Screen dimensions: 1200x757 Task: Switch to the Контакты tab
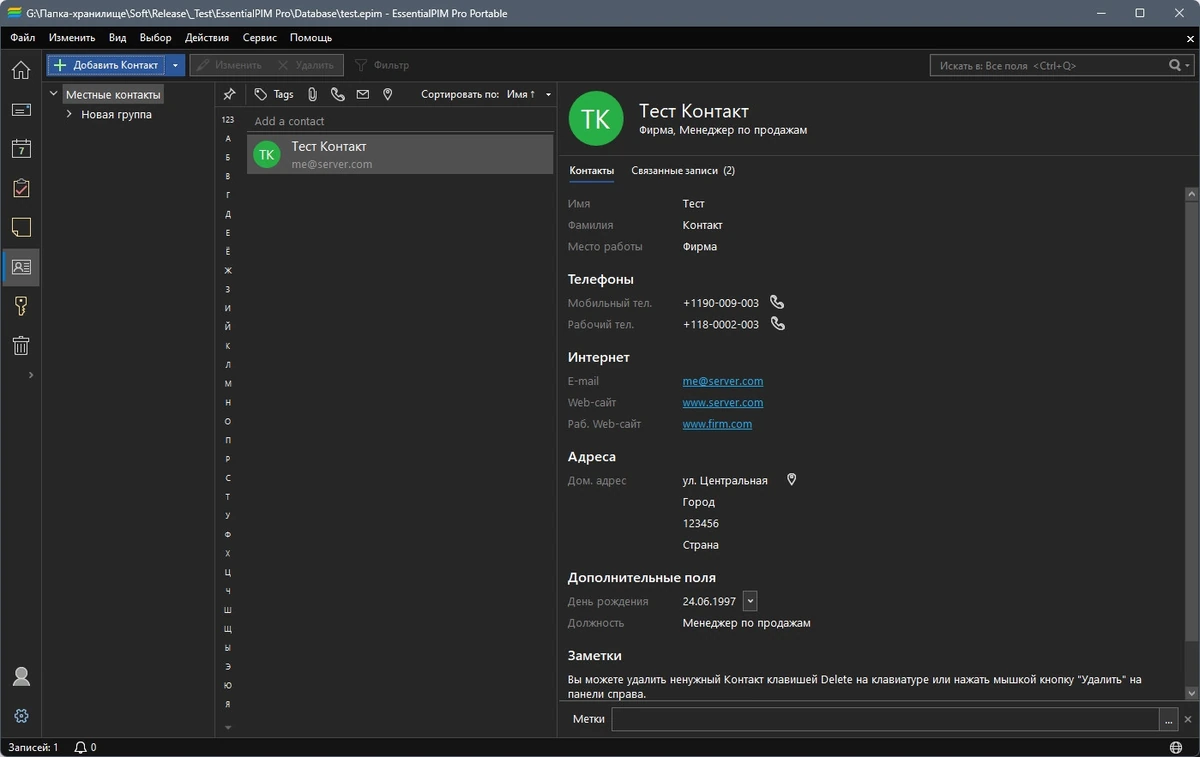pos(591,170)
